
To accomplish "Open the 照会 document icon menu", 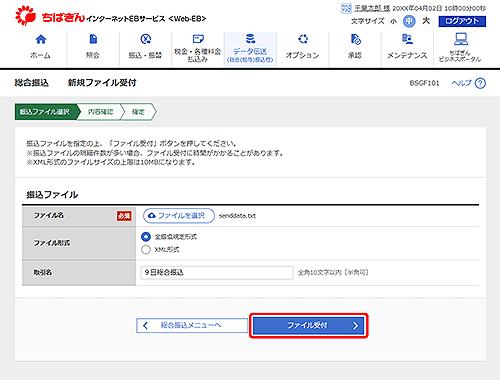I will pyautogui.click(x=93, y=39).
